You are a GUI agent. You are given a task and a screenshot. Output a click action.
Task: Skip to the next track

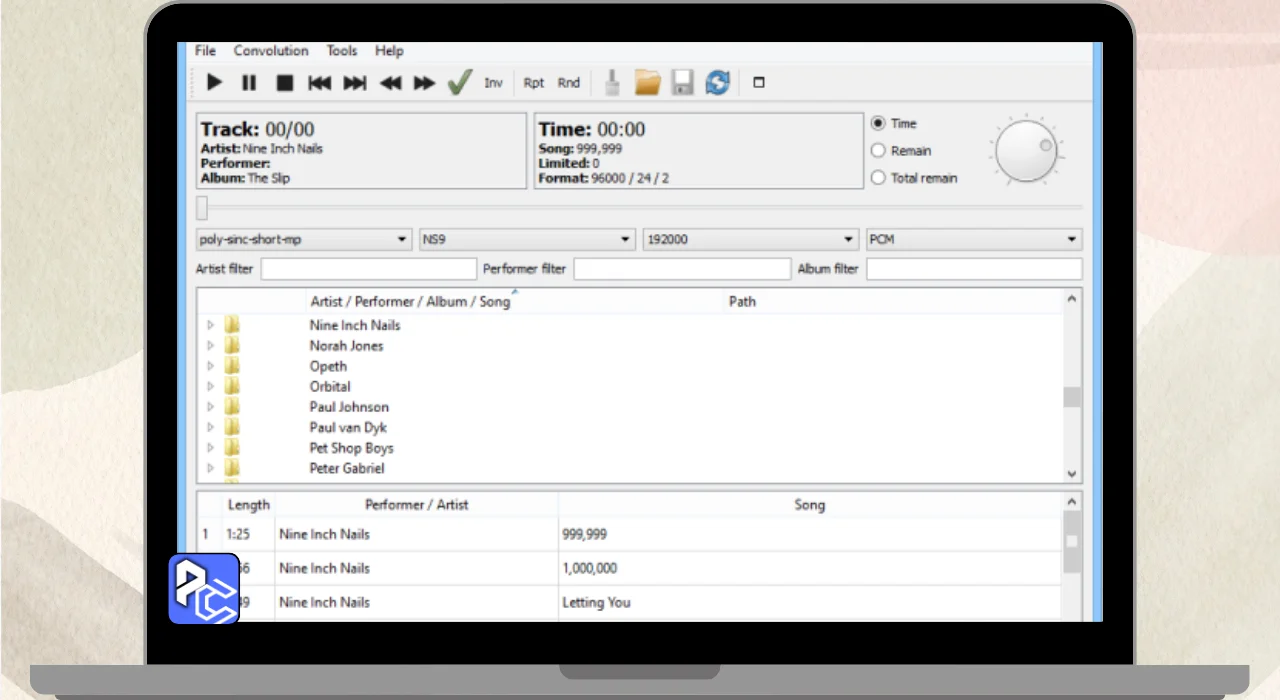[355, 83]
